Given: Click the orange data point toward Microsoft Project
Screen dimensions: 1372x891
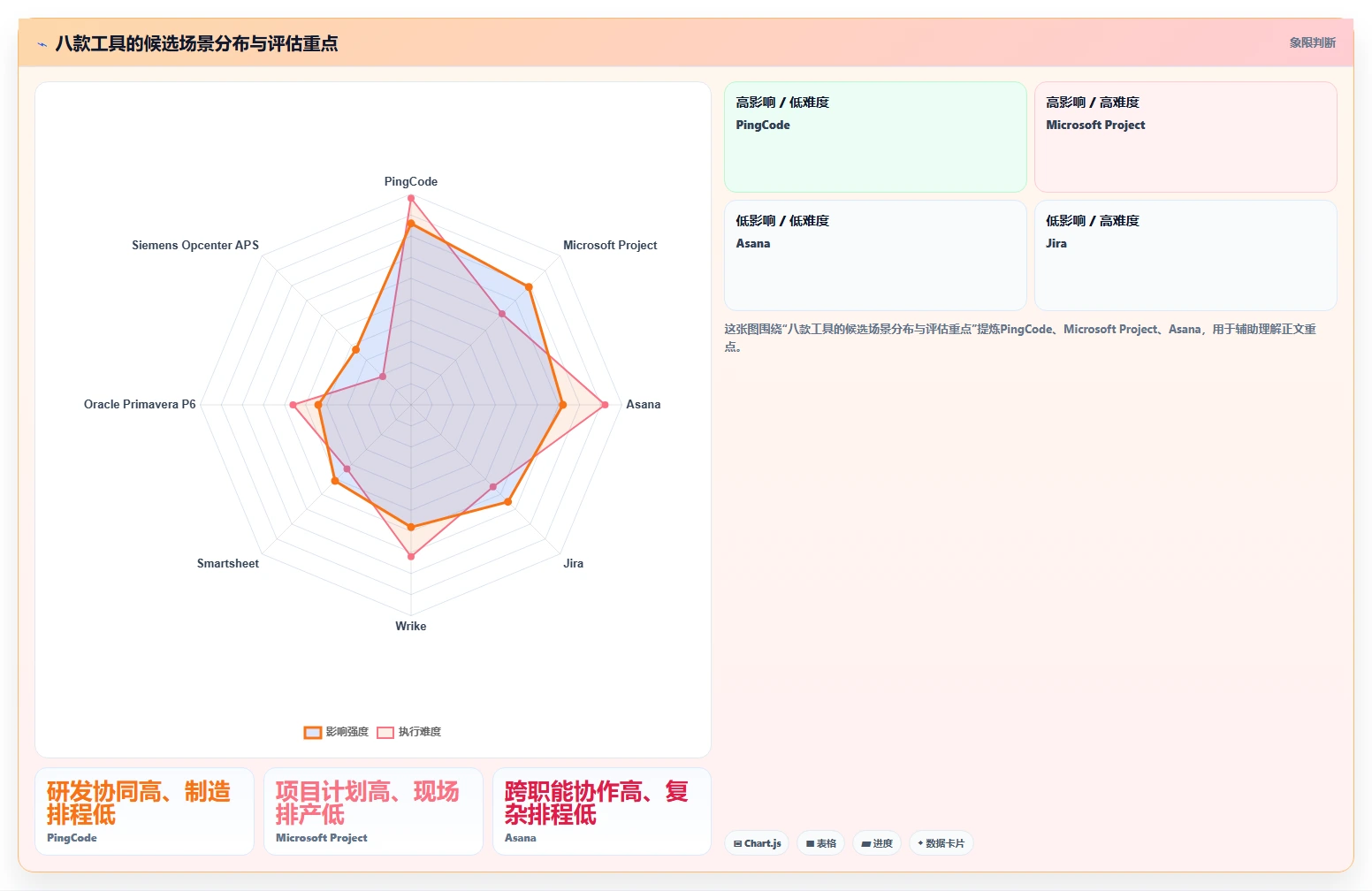Looking at the screenshot, I should (529, 287).
